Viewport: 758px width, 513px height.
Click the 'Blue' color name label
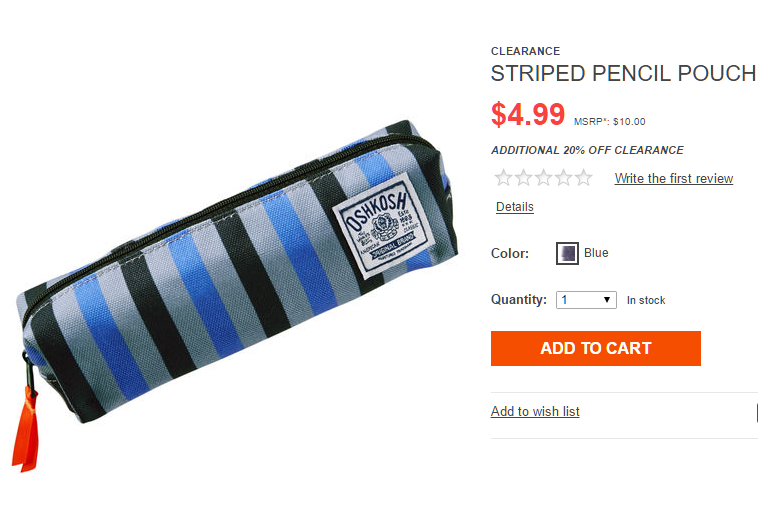tap(596, 253)
